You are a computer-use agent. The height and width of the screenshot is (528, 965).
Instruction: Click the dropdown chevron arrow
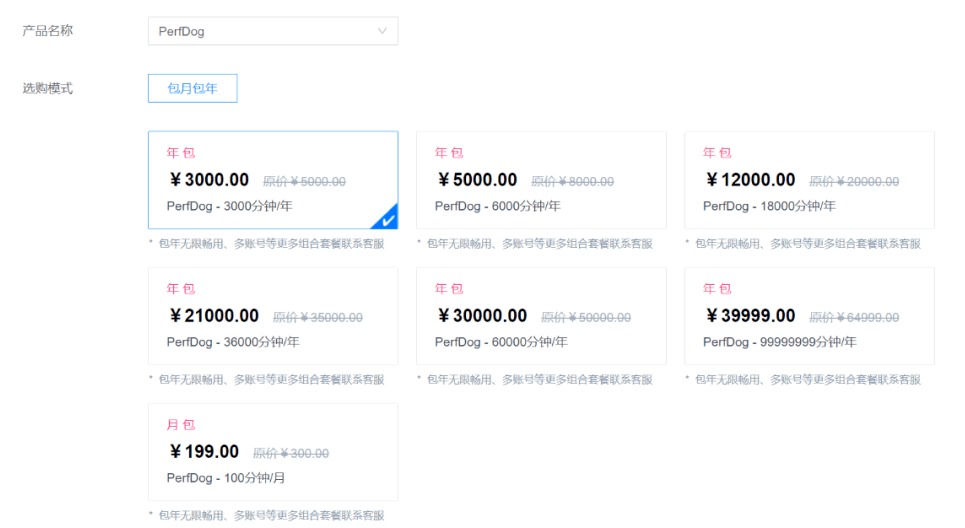click(382, 31)
